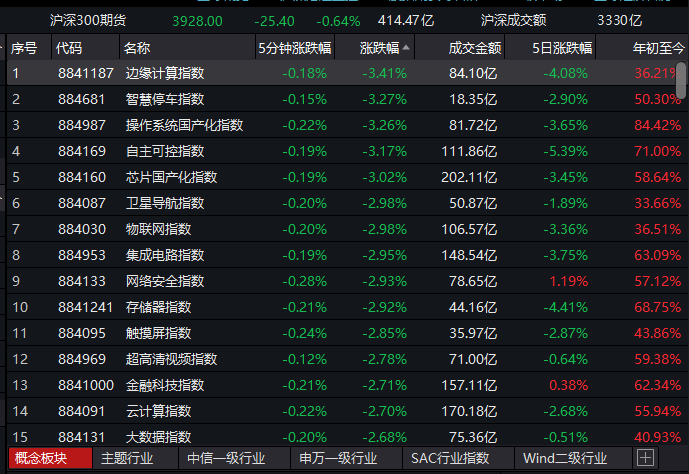
Task: Switch to the SAC行业指数 tab
Action: click(450, 458)
